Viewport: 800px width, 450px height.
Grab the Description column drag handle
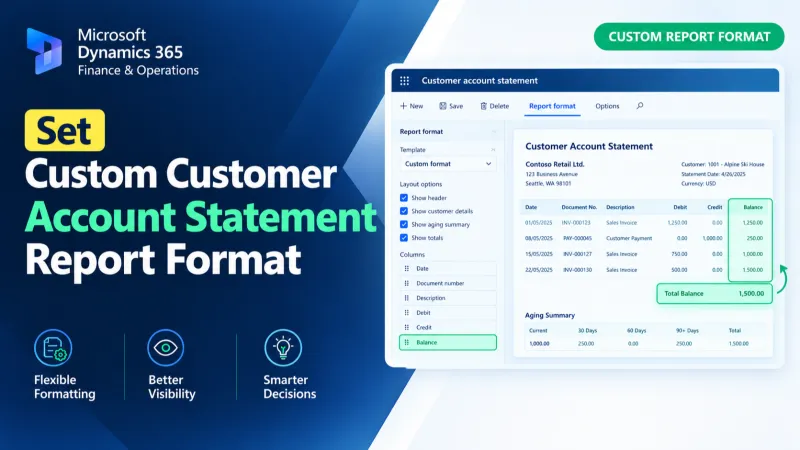pyautogui.click(x=407, y=298)
